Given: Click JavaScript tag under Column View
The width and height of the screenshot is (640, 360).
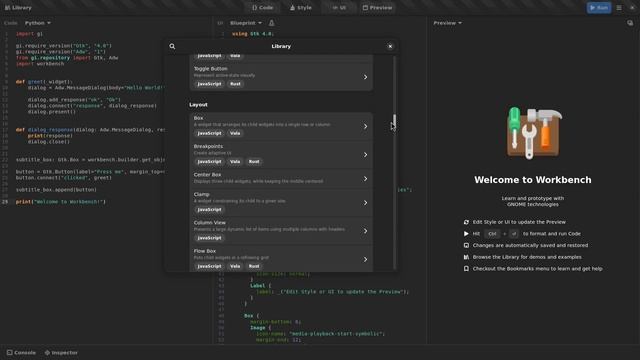Looking at the screenshot, I should (x=209, y=238).
